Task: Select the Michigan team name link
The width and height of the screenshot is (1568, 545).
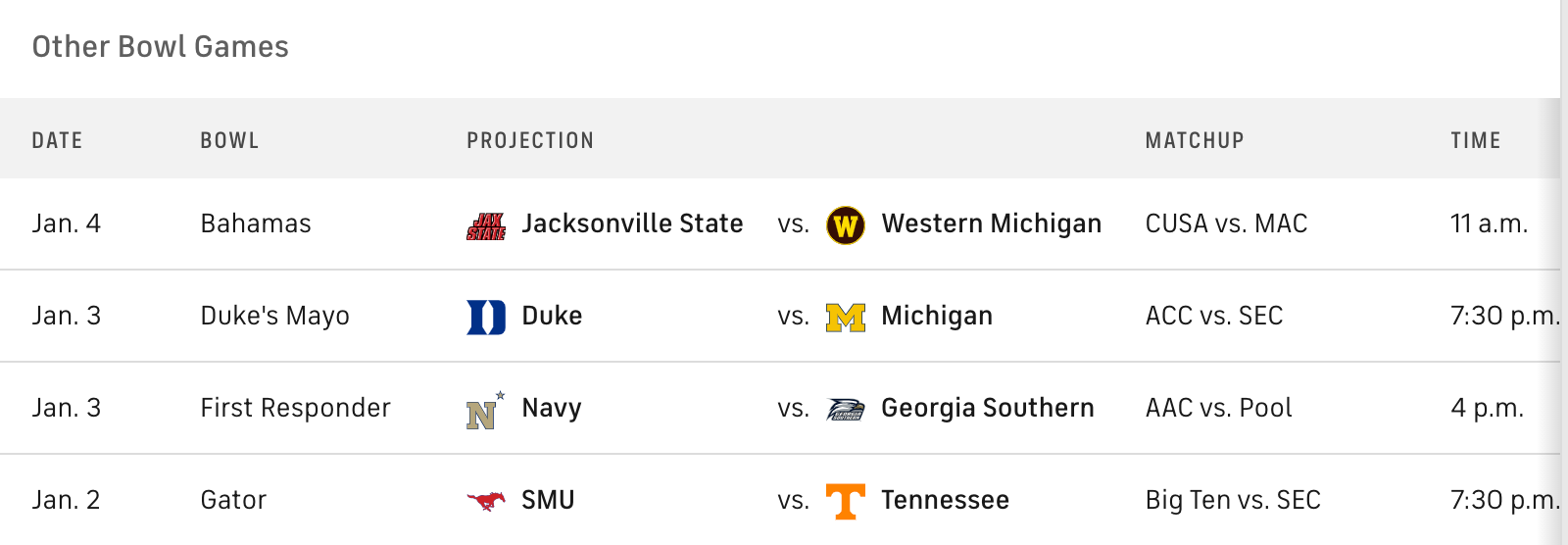Action: pos(936,316)
